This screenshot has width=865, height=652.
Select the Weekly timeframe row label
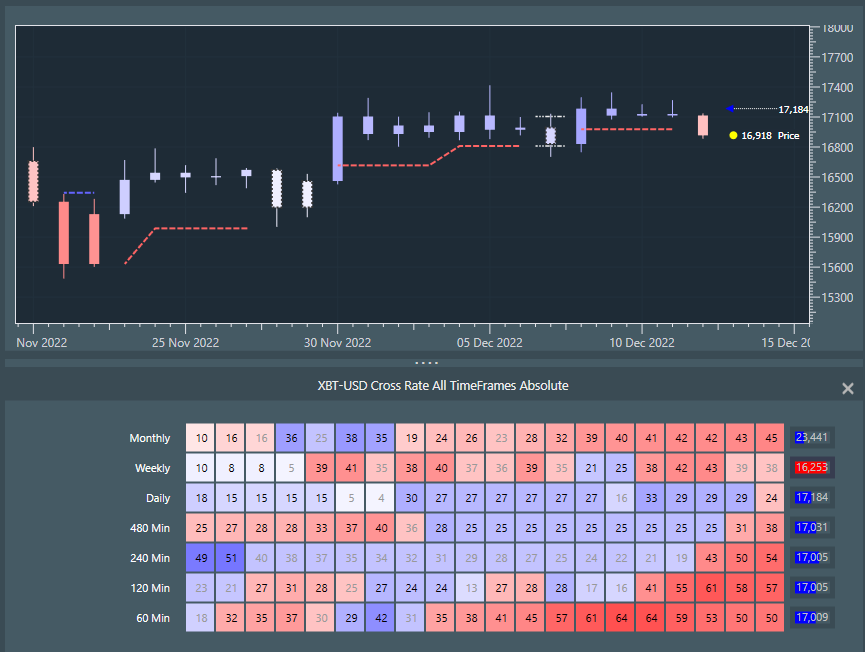point(152,468)
